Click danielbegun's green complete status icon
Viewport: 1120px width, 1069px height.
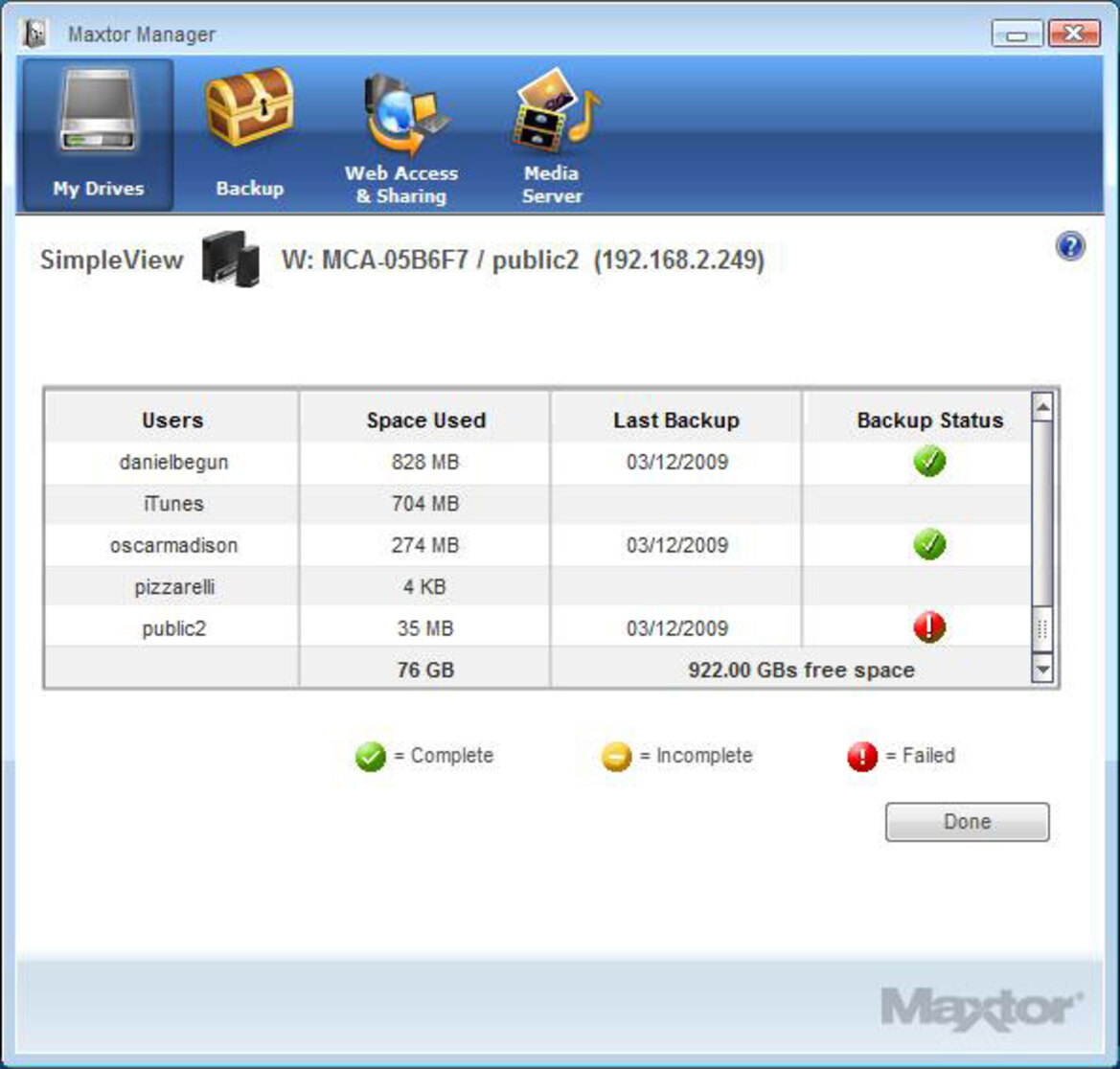(x=929, y=462)
